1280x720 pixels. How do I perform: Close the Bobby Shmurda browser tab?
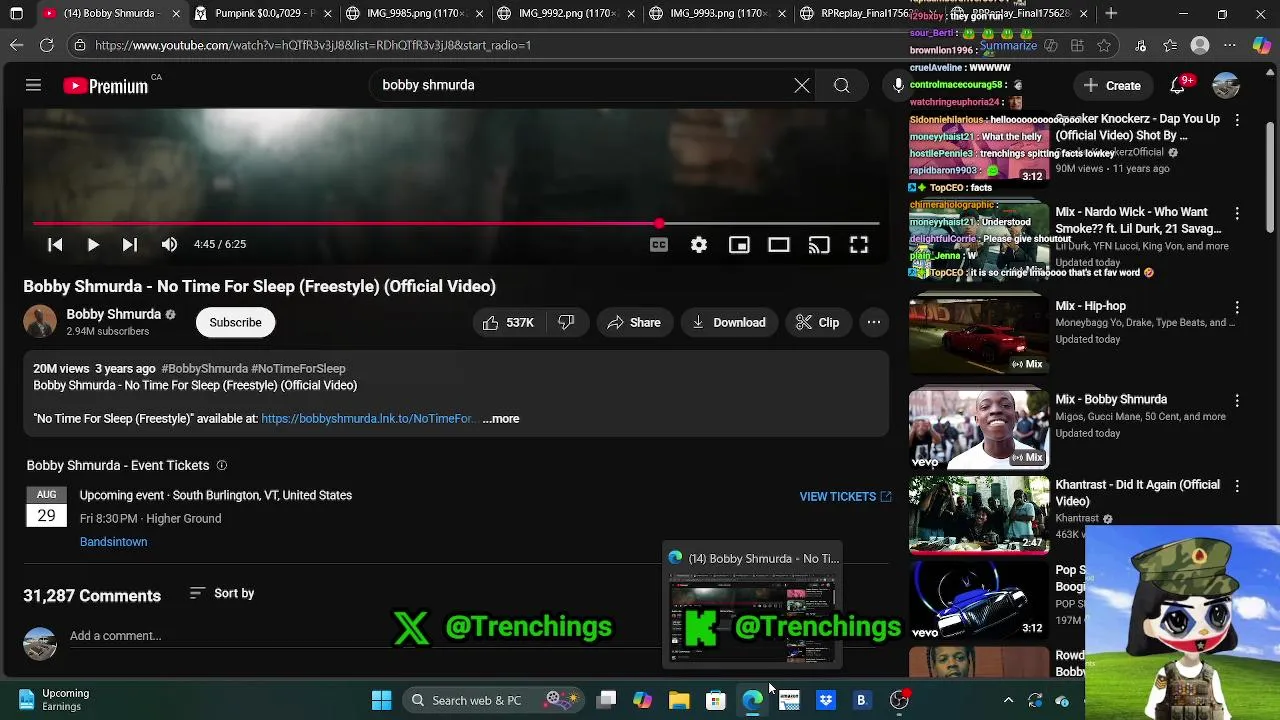pyautogui.click(x=176, y=14)
